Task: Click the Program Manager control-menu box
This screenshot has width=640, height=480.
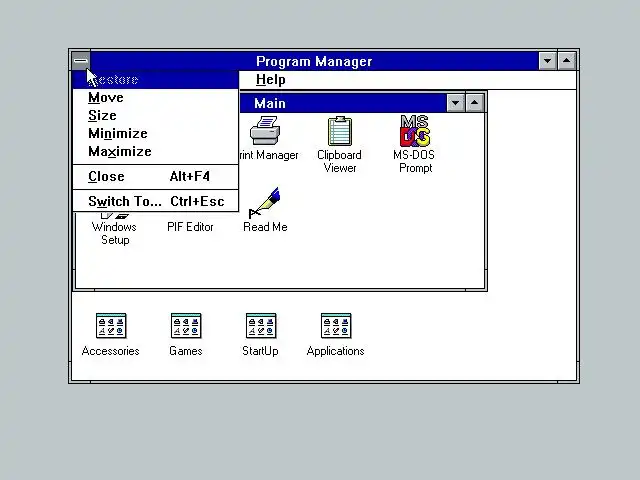Action: (x=81, y=61)
